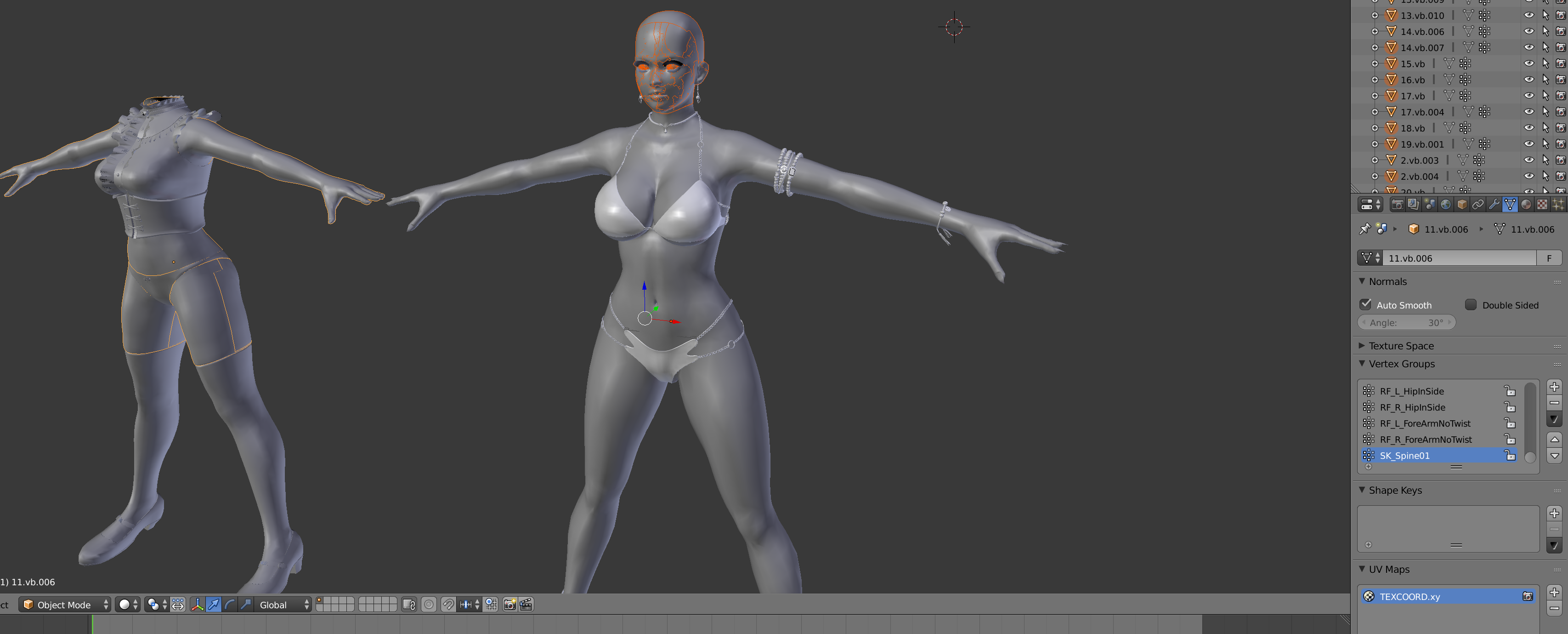
Task: Click the Material properties sphere icon
Action: point(1526,205)
